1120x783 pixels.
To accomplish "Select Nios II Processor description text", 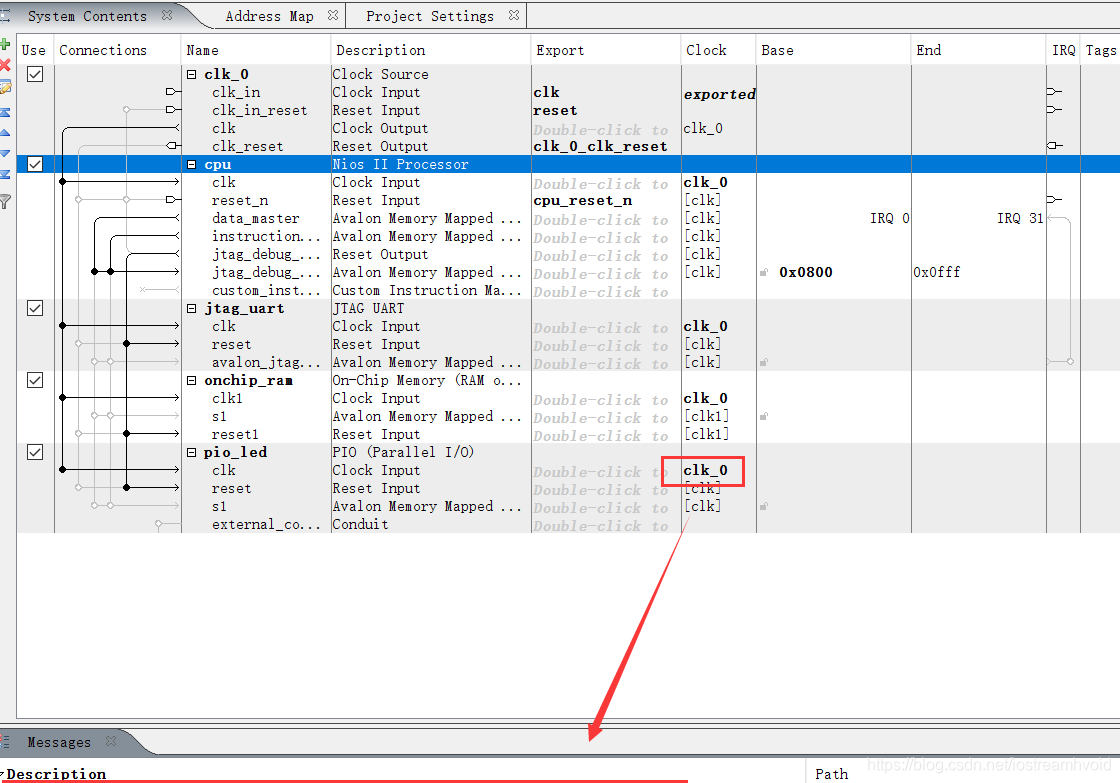I will tap(400, 164).
